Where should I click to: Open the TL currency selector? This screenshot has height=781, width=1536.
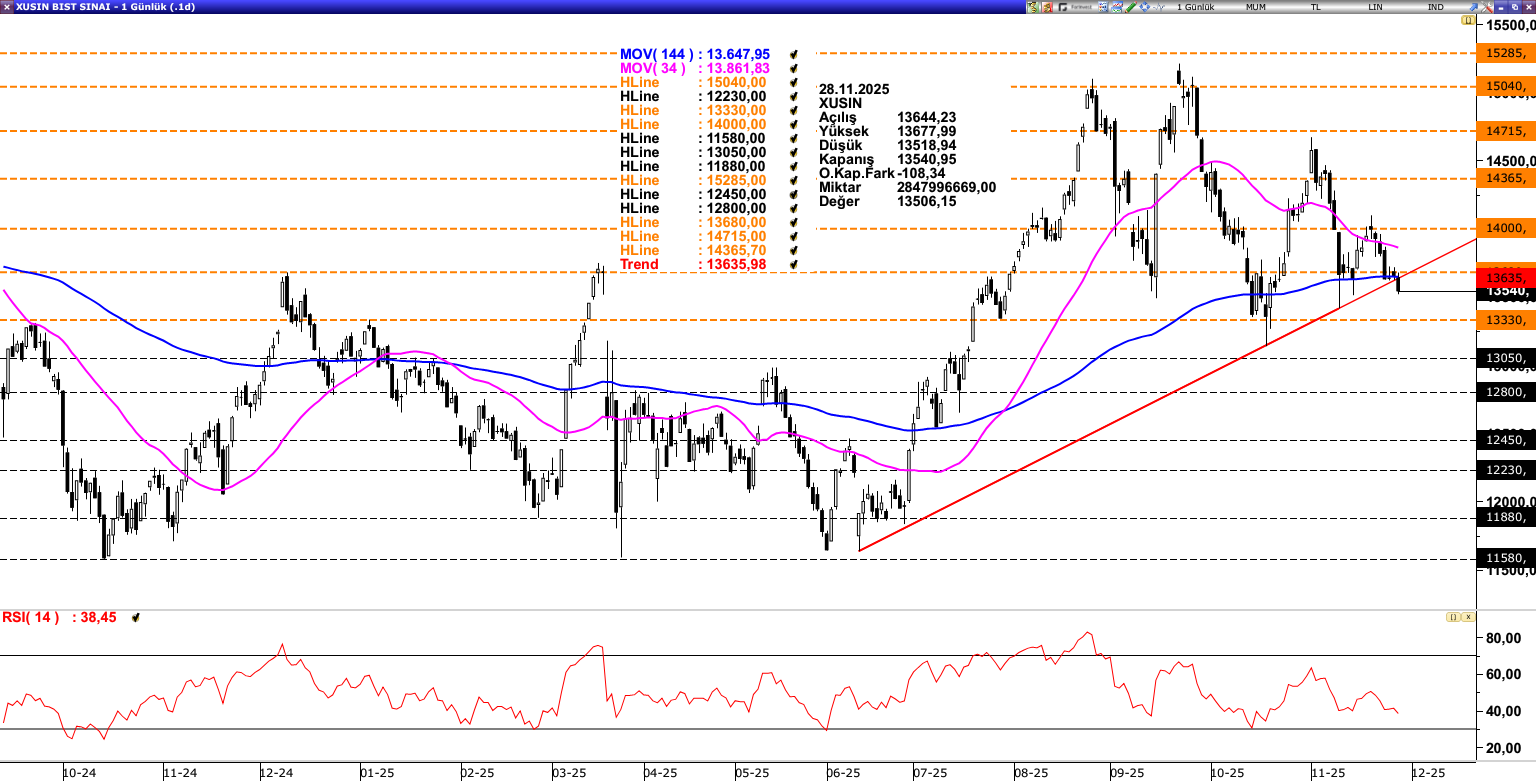click(x=1315, y=7)
